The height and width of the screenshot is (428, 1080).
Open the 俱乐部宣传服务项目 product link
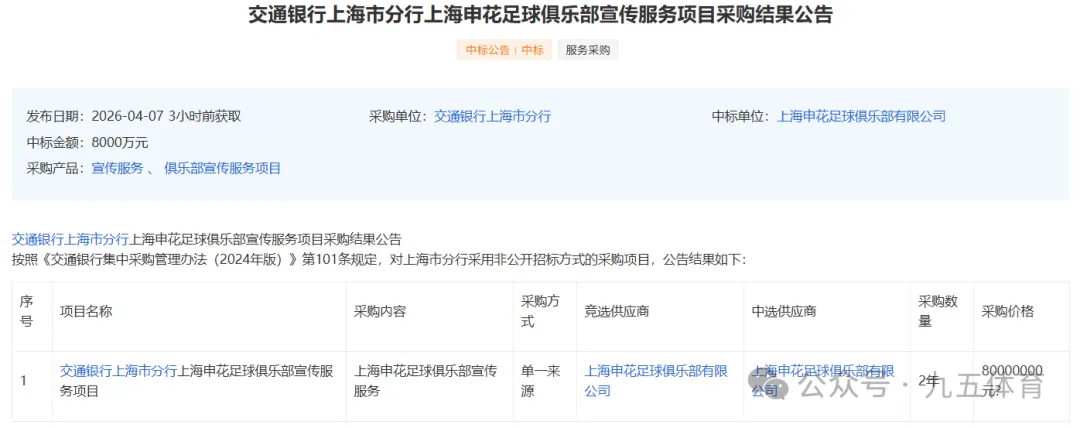(x=222, y=168)
